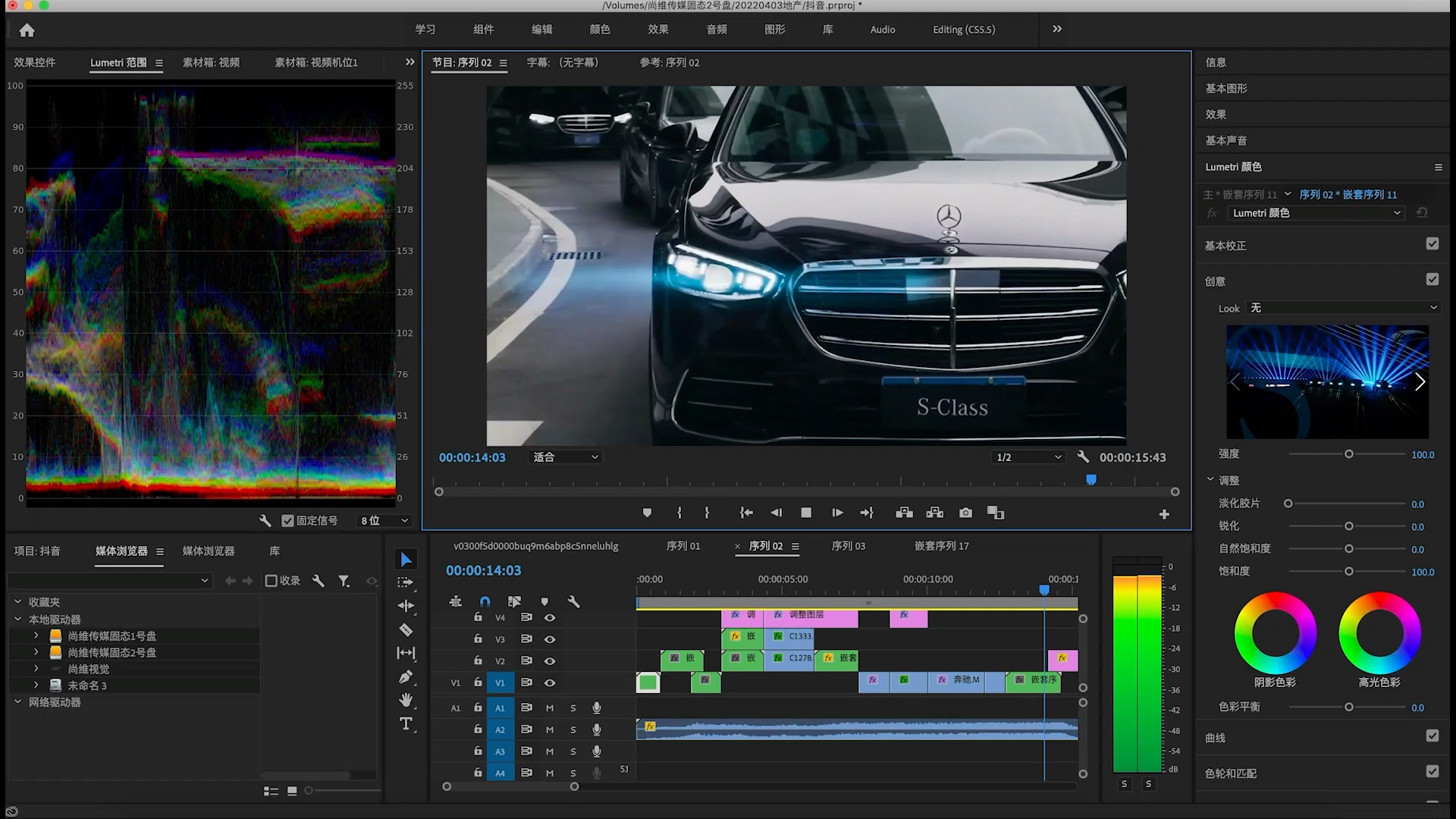Open the Essential Graphics panel
The height and width of the screenshot is (819, 1456).
(1226, 88)
